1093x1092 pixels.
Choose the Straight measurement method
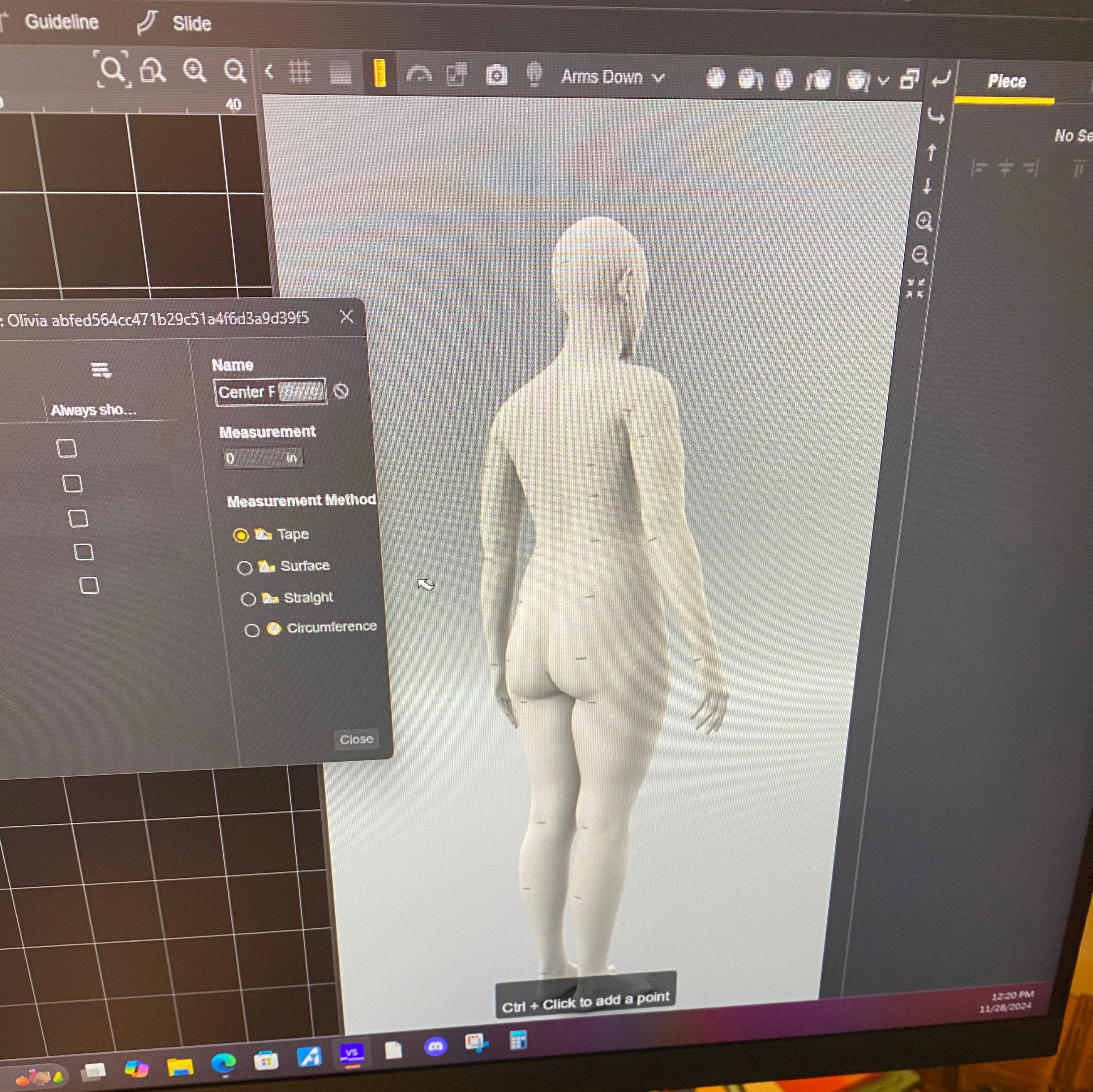coord(248,599)
